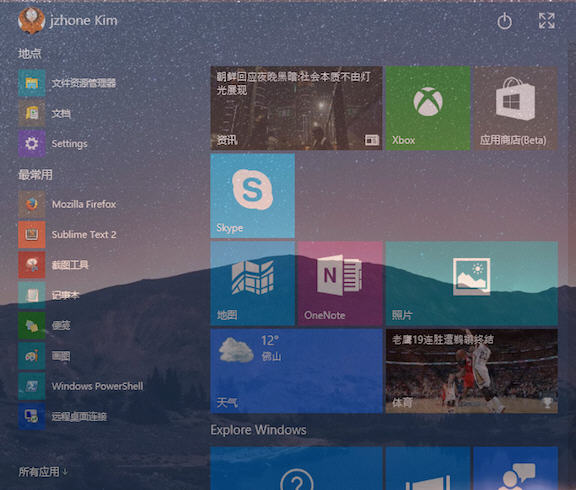Click the sports headline 老鹰19连胜

tap(442, 339)
